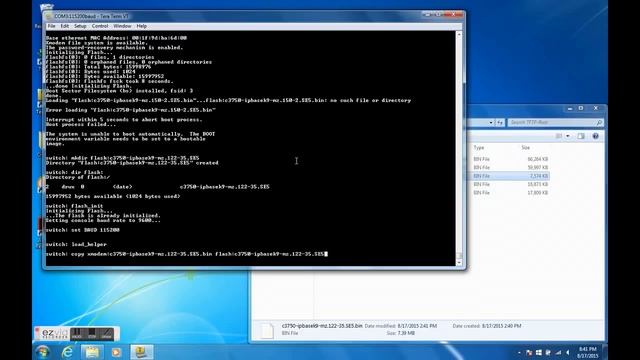Open the File menu in Tera Term
Image resolution: width=640 pixels, height=360 pixels.
click(51, 26)
